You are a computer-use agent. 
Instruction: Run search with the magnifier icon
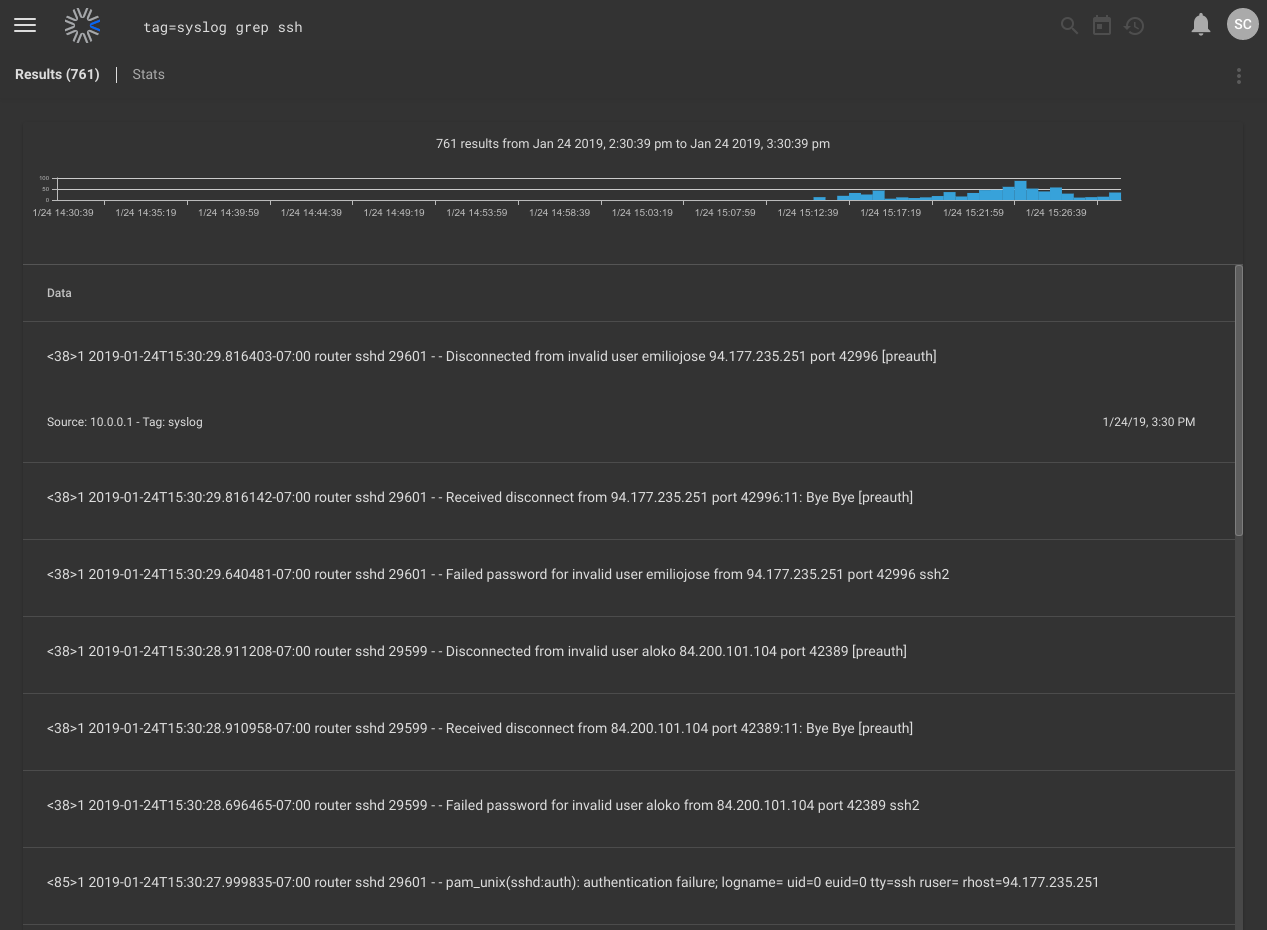pyautogui.click(x=1069, y=26)
